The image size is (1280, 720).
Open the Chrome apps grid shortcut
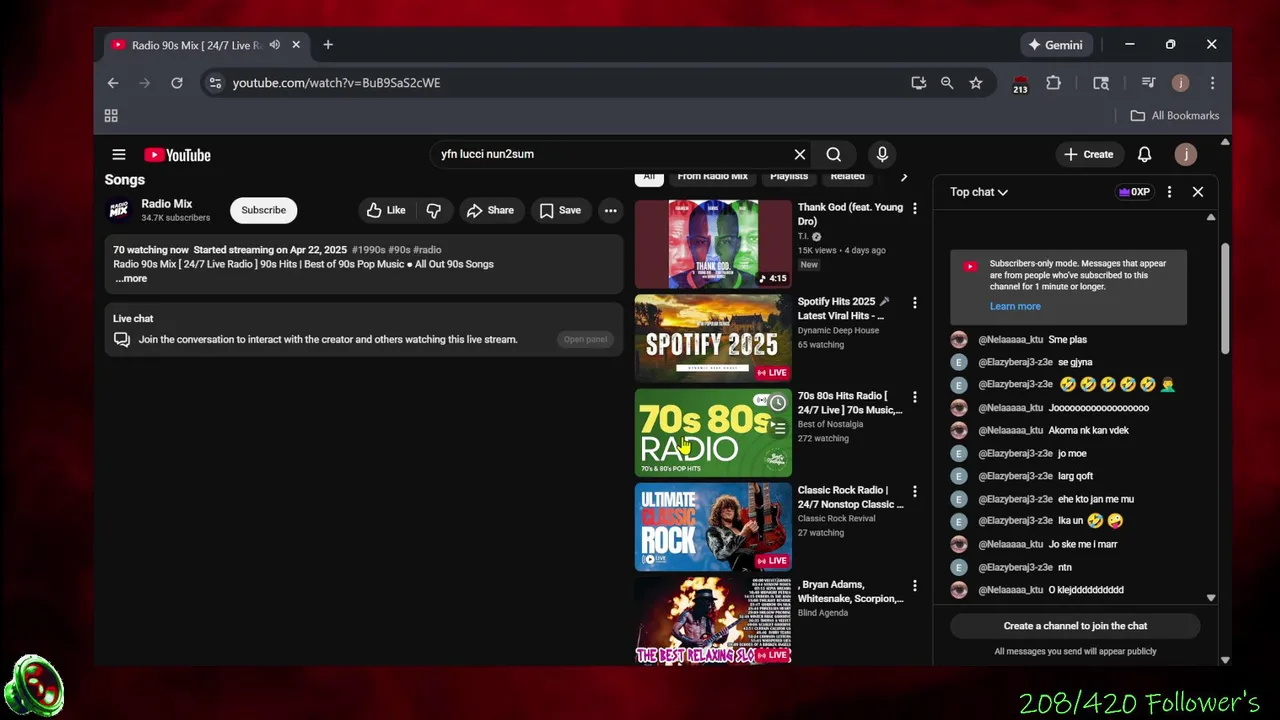click(x=111, y=116)
